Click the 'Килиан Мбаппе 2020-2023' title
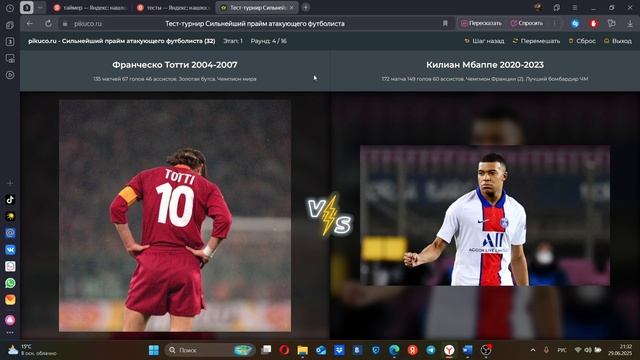Image resolution: width=640 pixels, height=360 pixels. pos(485,64)
